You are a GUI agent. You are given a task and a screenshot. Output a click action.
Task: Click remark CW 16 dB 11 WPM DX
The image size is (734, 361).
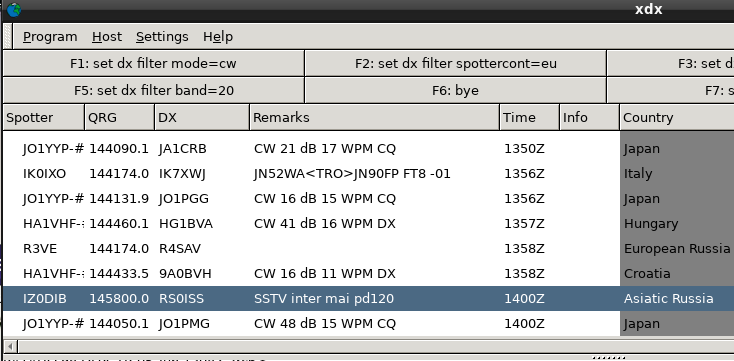[x=325, y=274]
